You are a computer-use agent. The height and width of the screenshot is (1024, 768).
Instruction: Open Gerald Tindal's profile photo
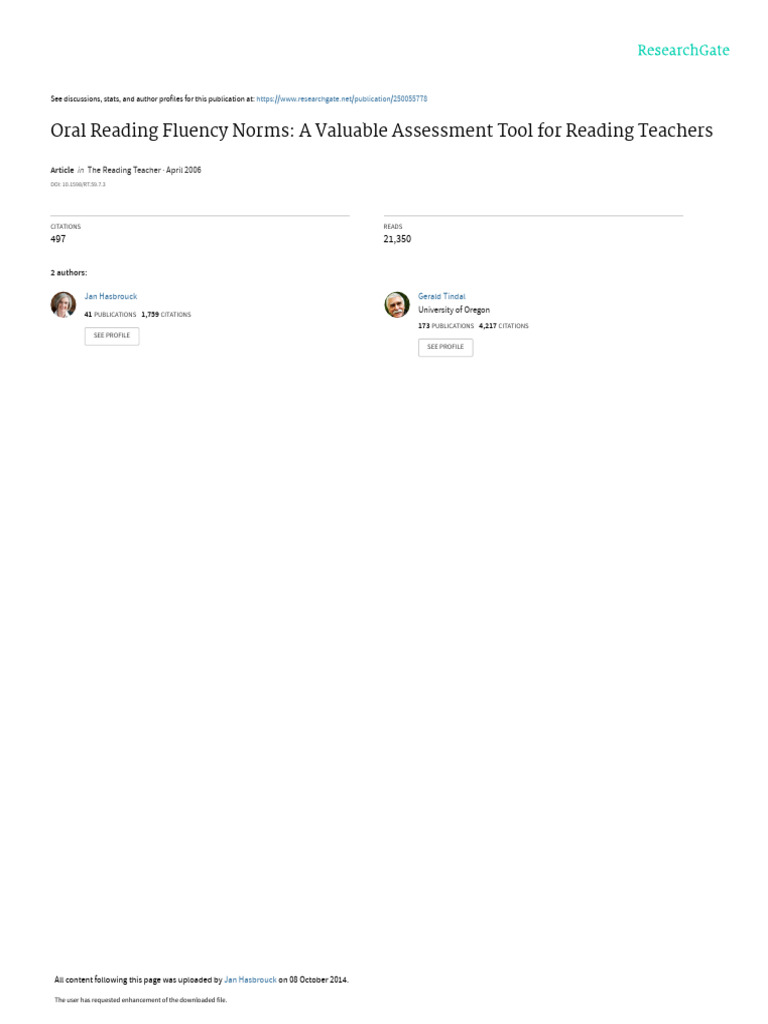point(397,305)
